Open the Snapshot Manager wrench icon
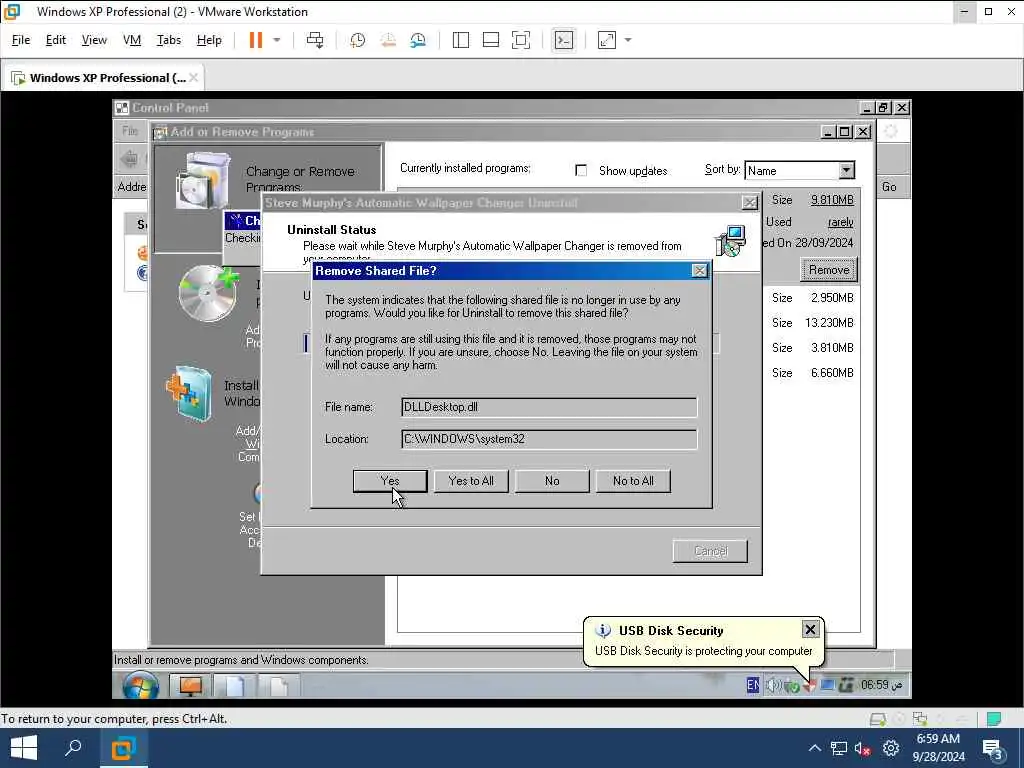The image size is (1024, 768). point(419,40)
